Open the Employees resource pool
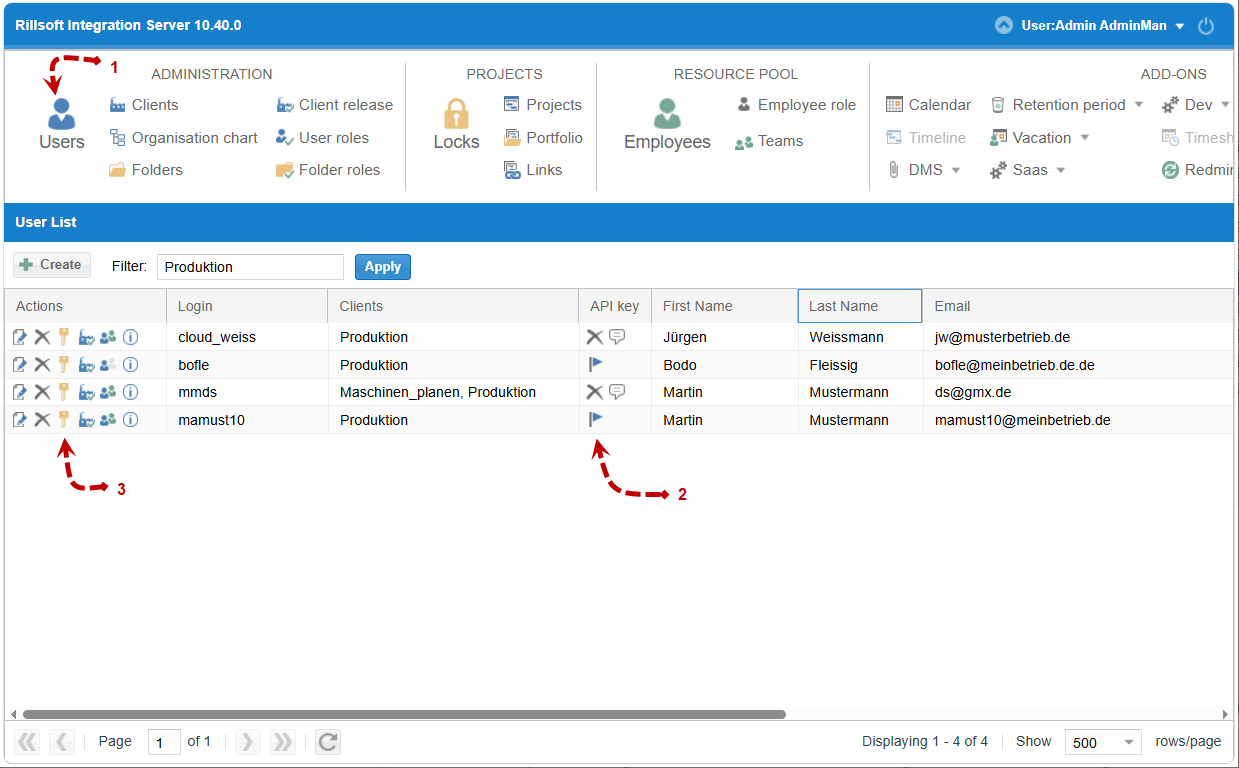Viewport: 1239px width, 768px height. (667, 125)
